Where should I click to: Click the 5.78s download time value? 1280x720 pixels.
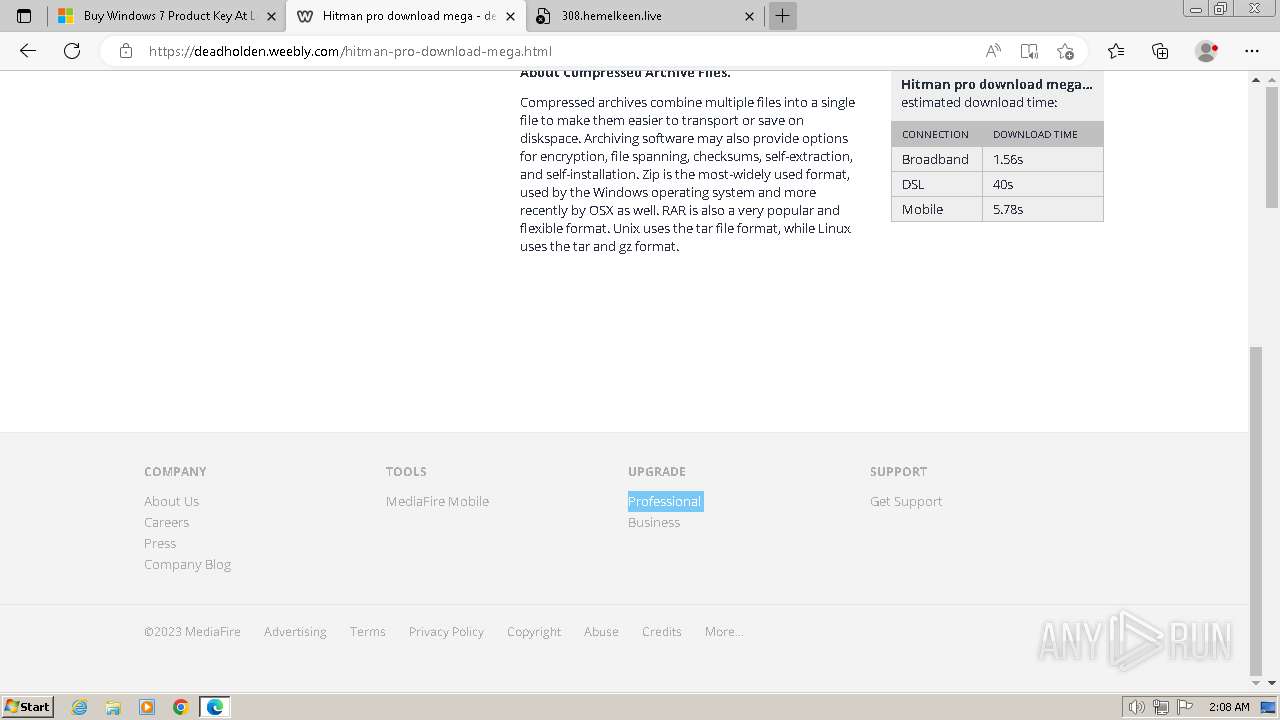[x=1008, y=209]
